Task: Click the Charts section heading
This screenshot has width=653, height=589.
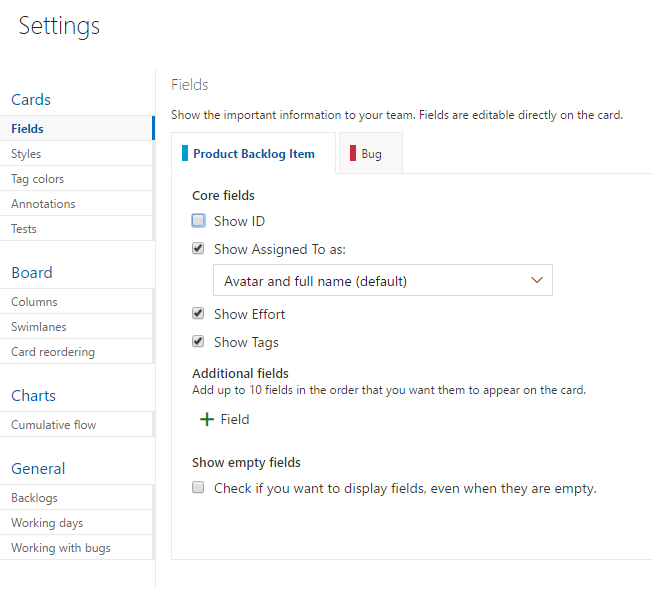Action: [x=33, y=395]
